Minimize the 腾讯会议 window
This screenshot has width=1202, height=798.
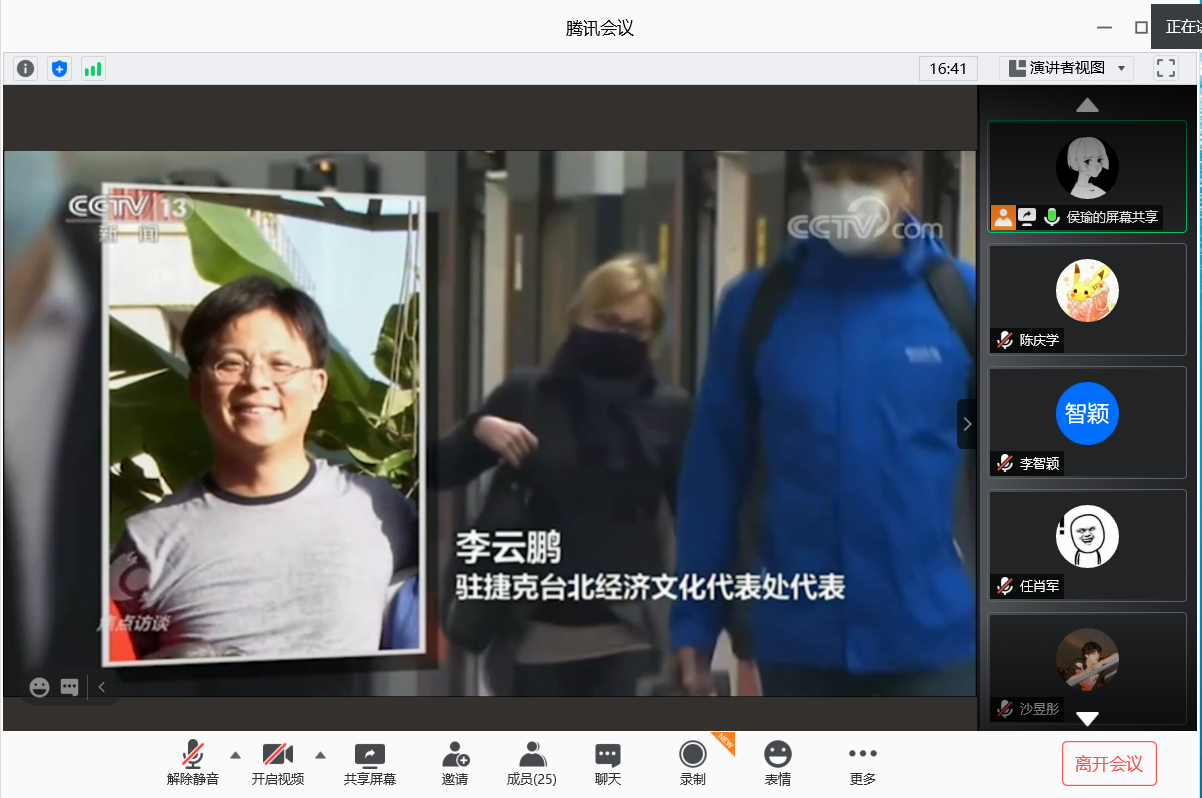[x=1104, y=28]
